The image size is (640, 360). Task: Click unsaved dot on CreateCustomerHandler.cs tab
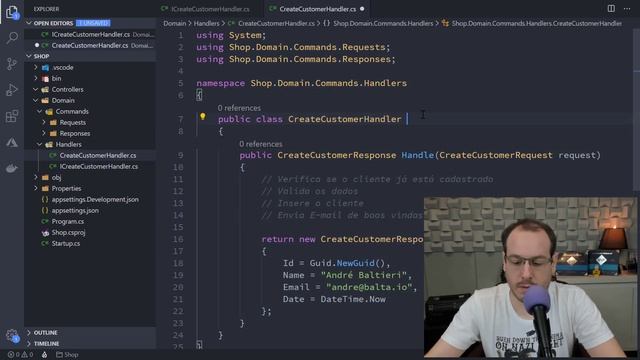point(362,9)
